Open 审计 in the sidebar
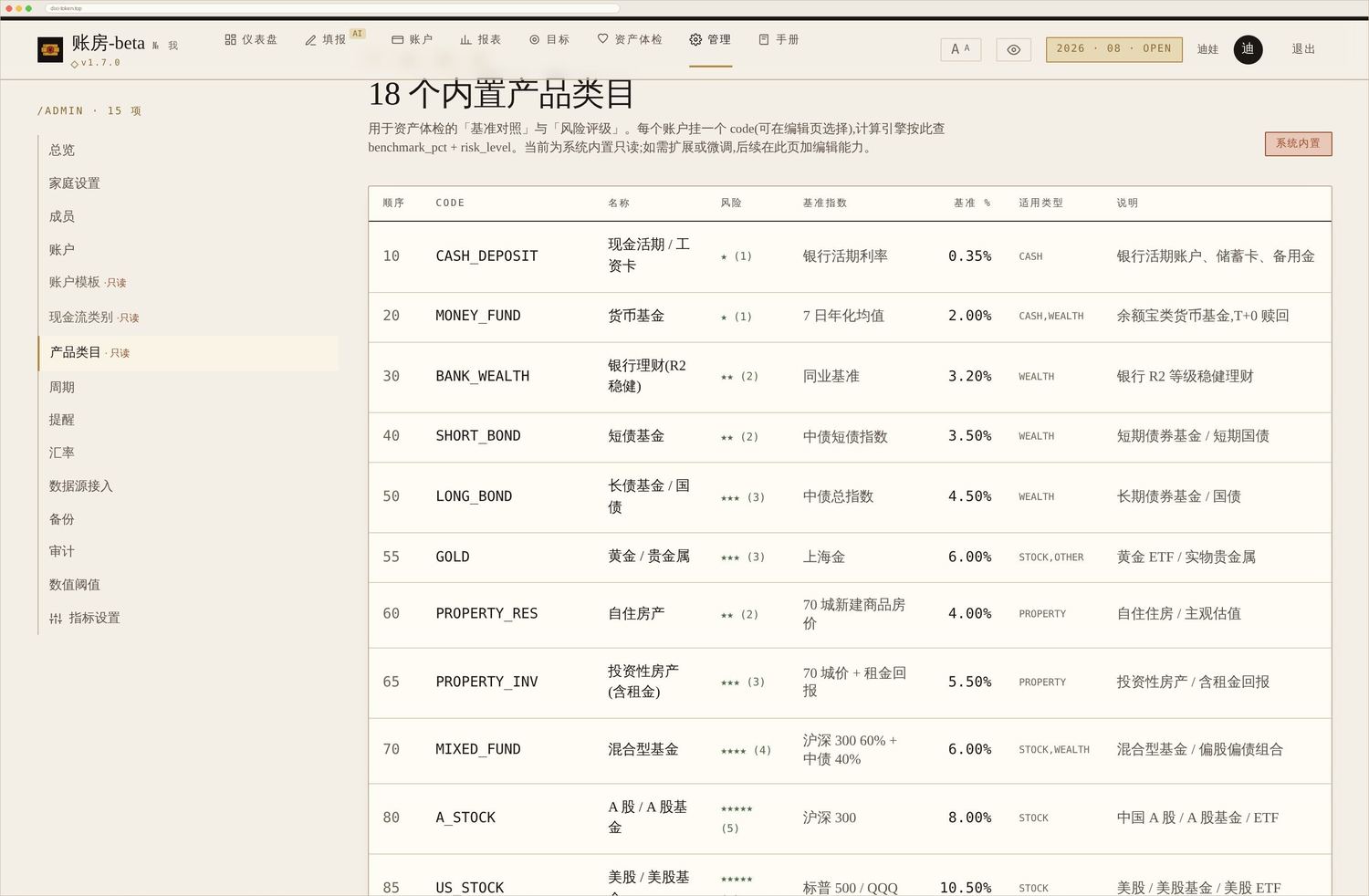This screenshot has width=1369, height=896. [62, 551]
